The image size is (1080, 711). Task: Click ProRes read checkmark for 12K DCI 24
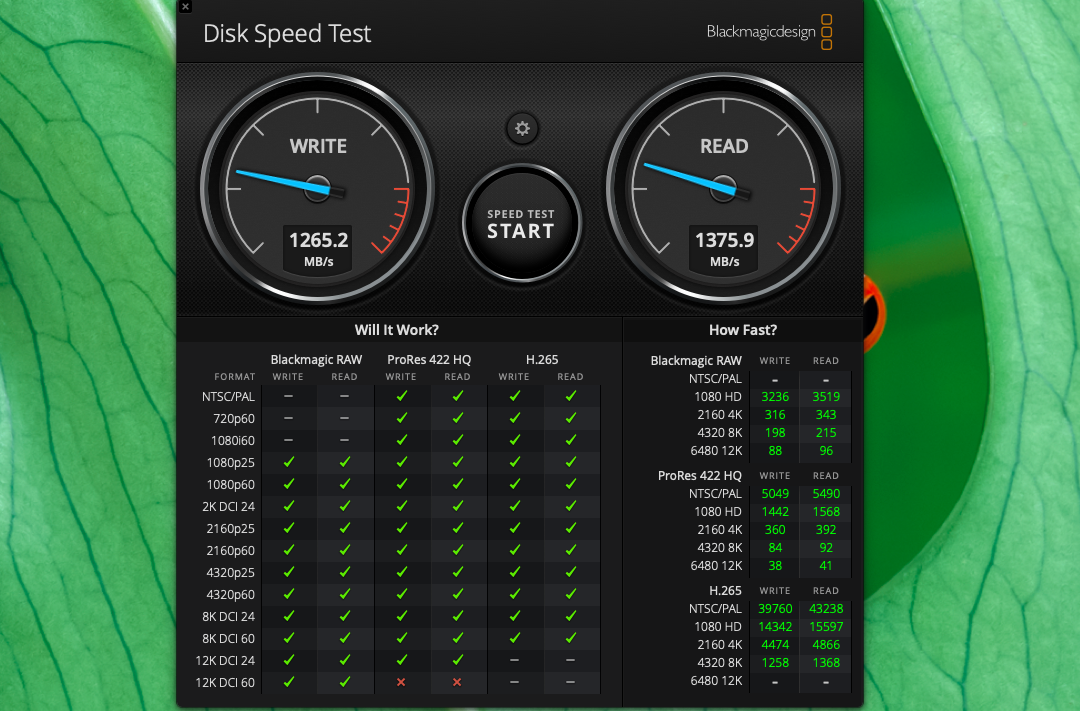(458, 660)
